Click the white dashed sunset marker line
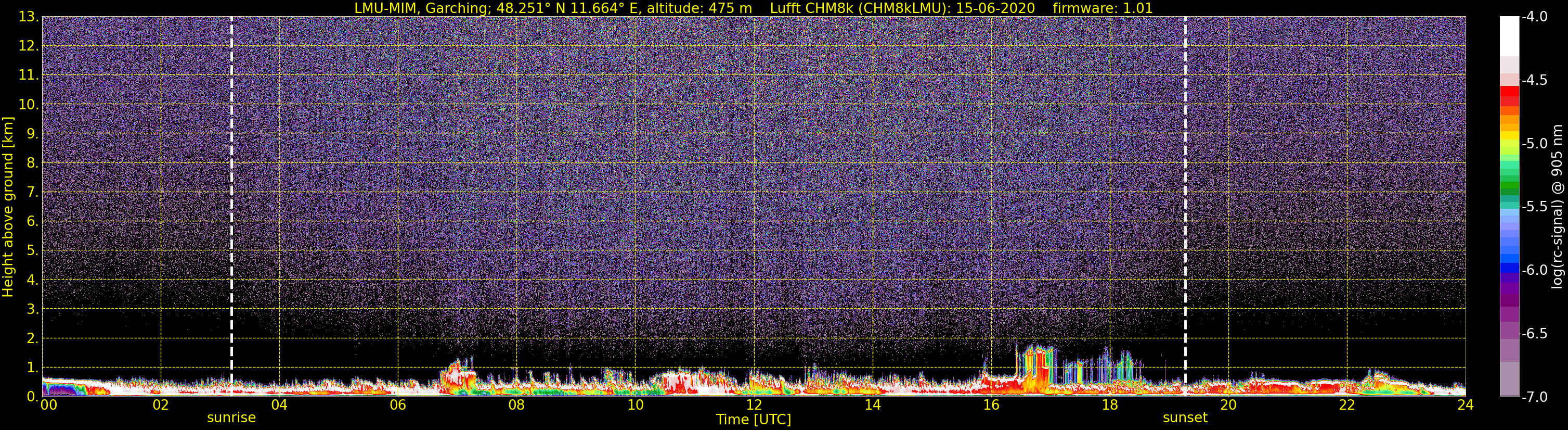 1185,207
